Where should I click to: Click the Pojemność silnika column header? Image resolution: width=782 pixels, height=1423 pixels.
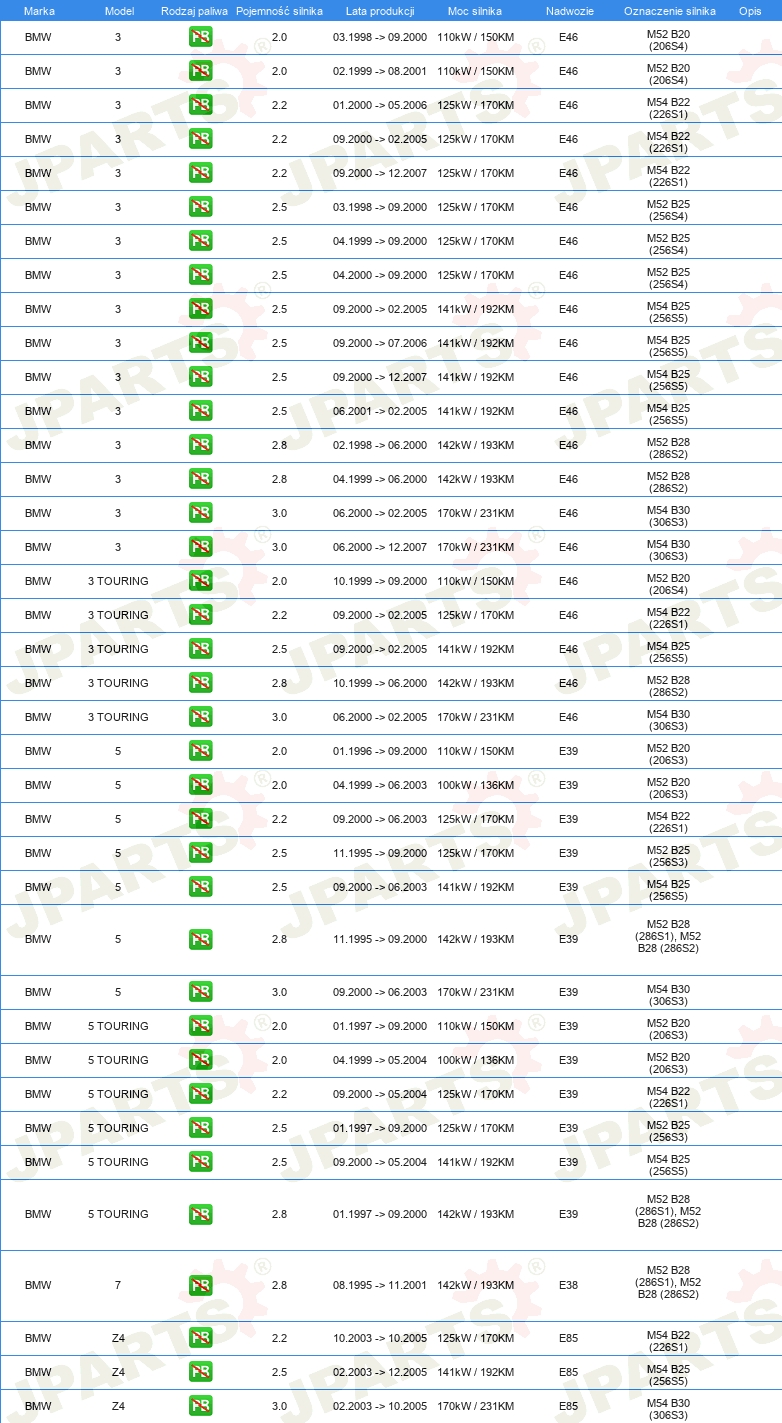(x=279, y=10)
